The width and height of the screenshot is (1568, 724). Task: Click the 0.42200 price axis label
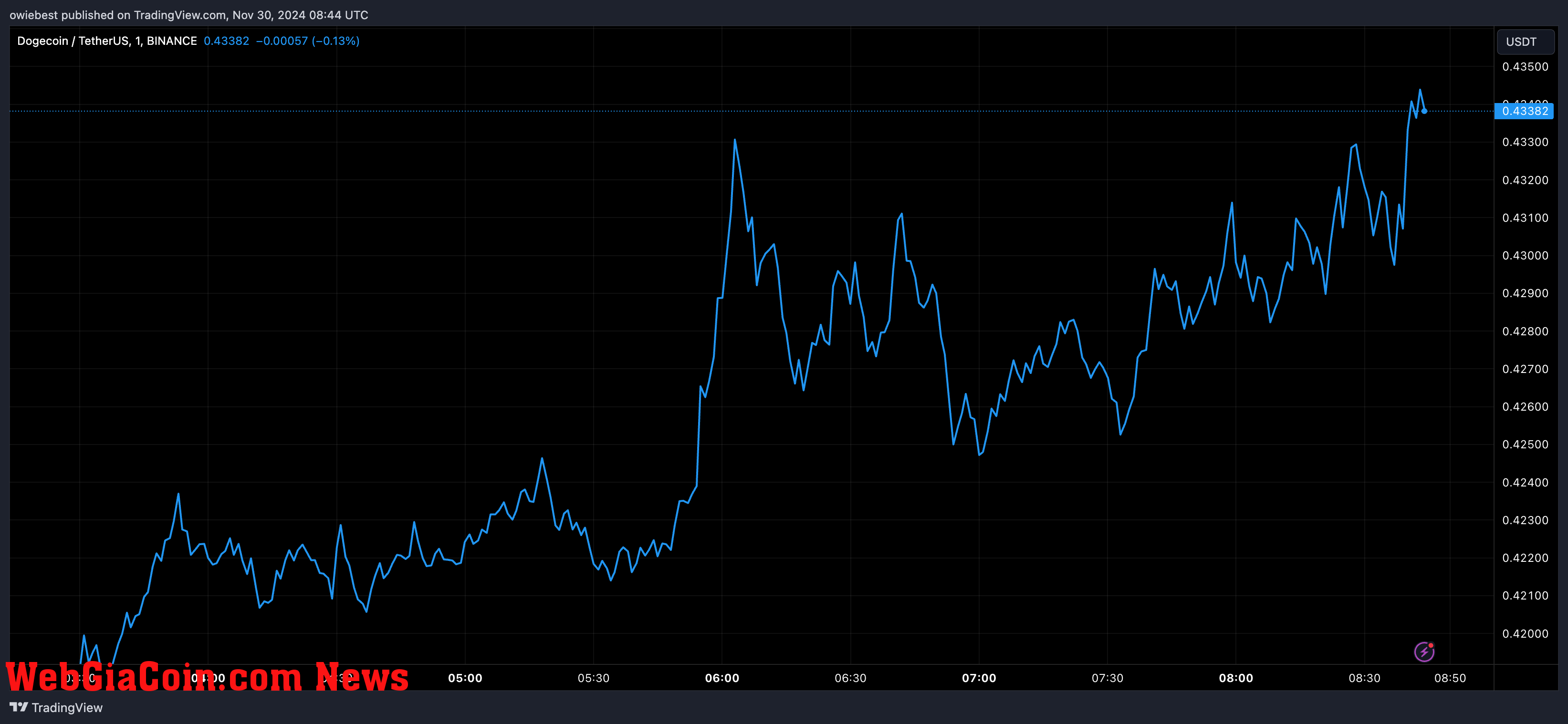tap(1525, 558)
